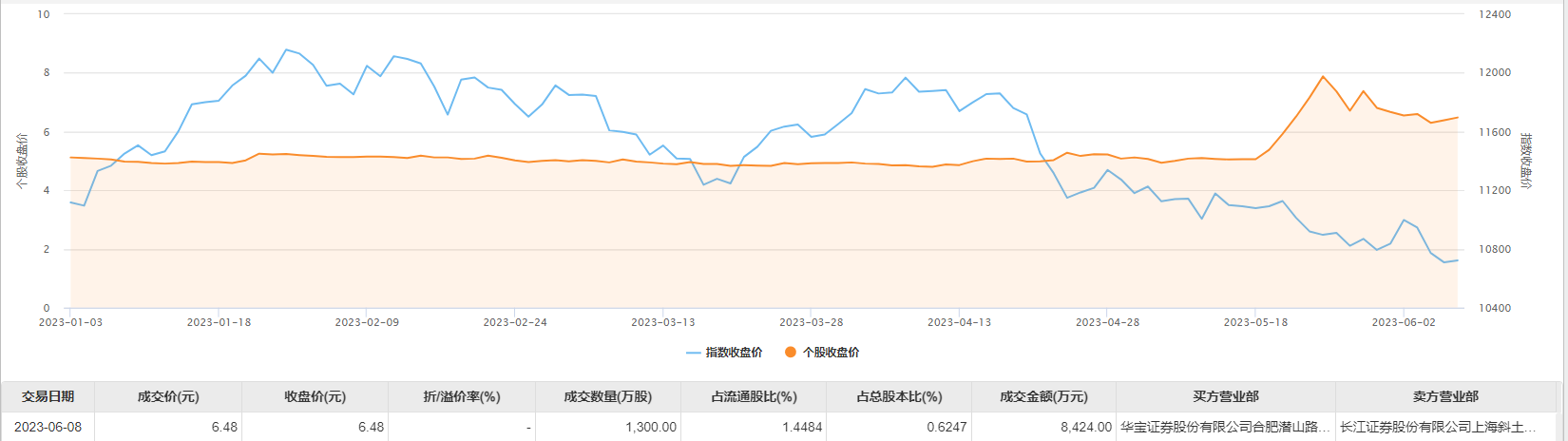The width and height of the screenshot is (1568, 441).
Task: Click the 2023-04-13 x-axis date label
Action: [x=959, y=322]
